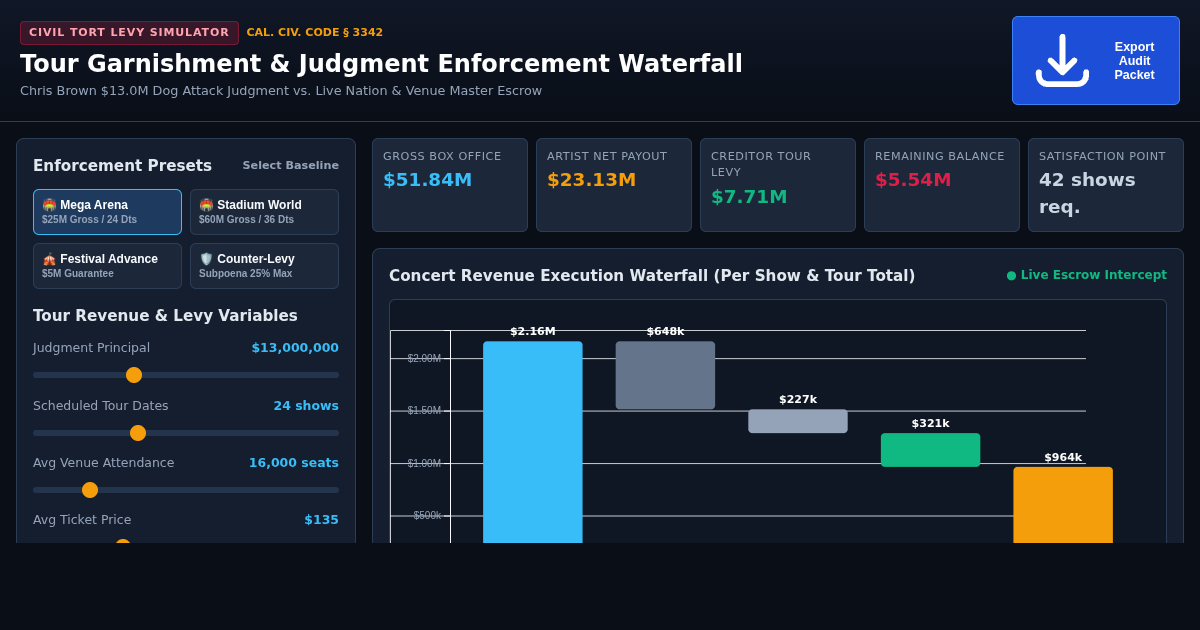The height and width of the screenshot is (630, 1200).
Task: Click the Tour Revenue & Levy Variables heading
Action: (165, 316)
